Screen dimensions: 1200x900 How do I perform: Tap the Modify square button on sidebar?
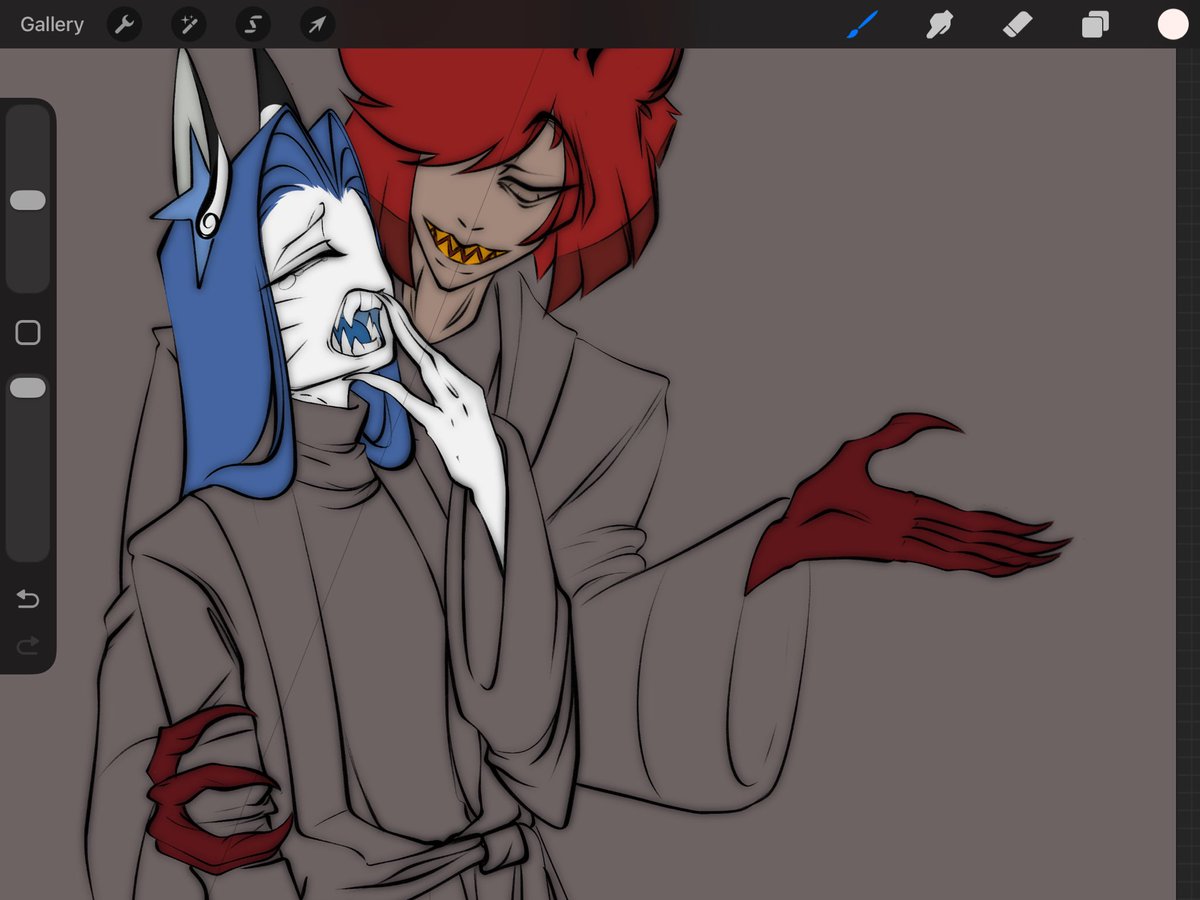coord(28,331)
